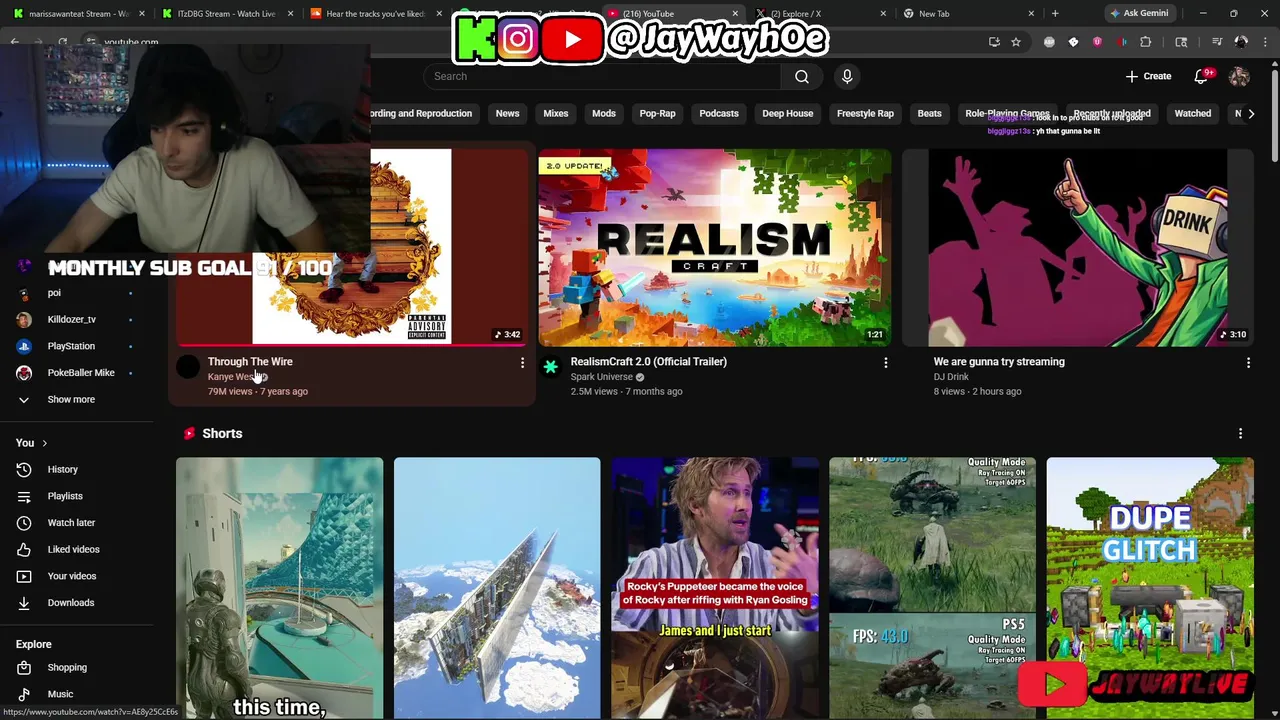
Task: Select the Deep House chip
Action: click(x=788, y=114)
